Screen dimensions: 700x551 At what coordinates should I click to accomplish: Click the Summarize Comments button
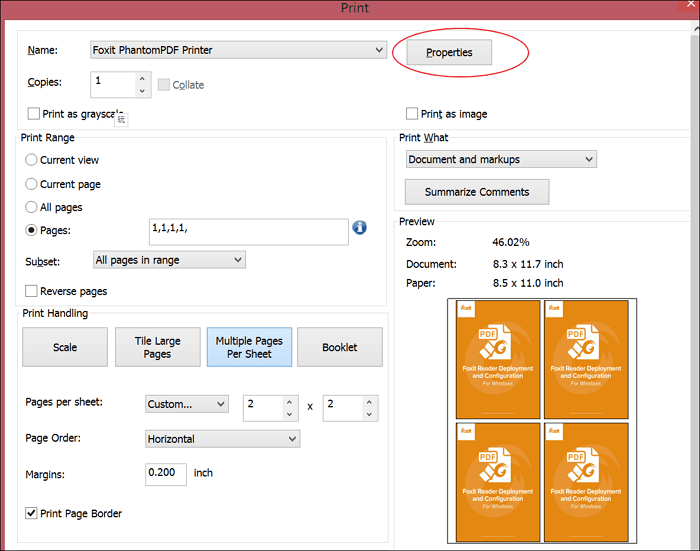point(477,191)
